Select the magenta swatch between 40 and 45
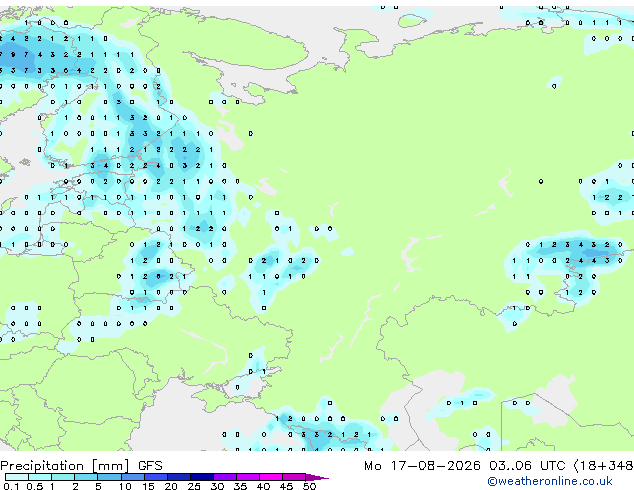The height and width of the screenshot is (490, 634). tap(271, 477)
